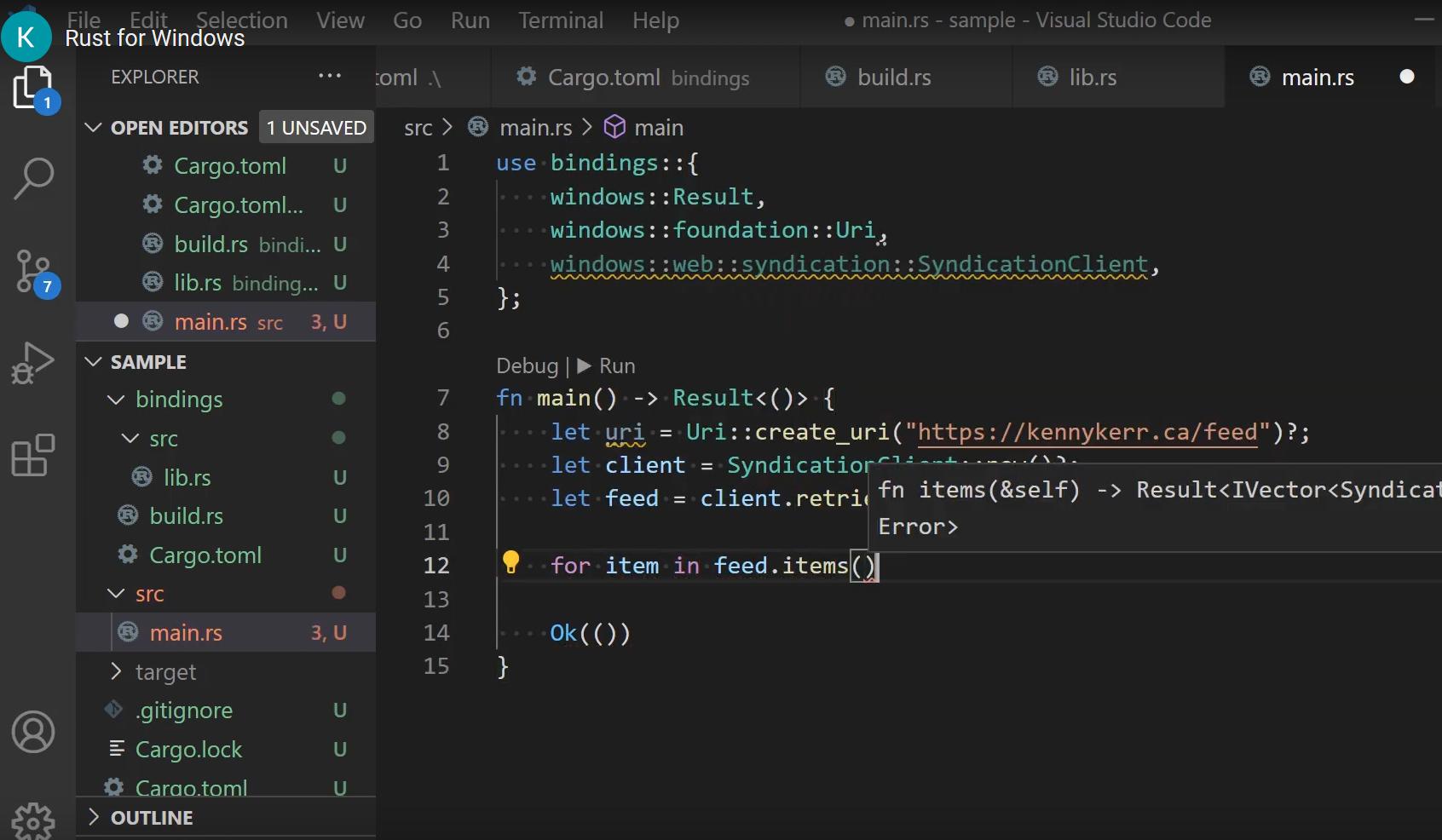This screenshot has width=1442, height=840.
Task: Open Cargo.toml inside bindings folder
Action: (226, 555)
